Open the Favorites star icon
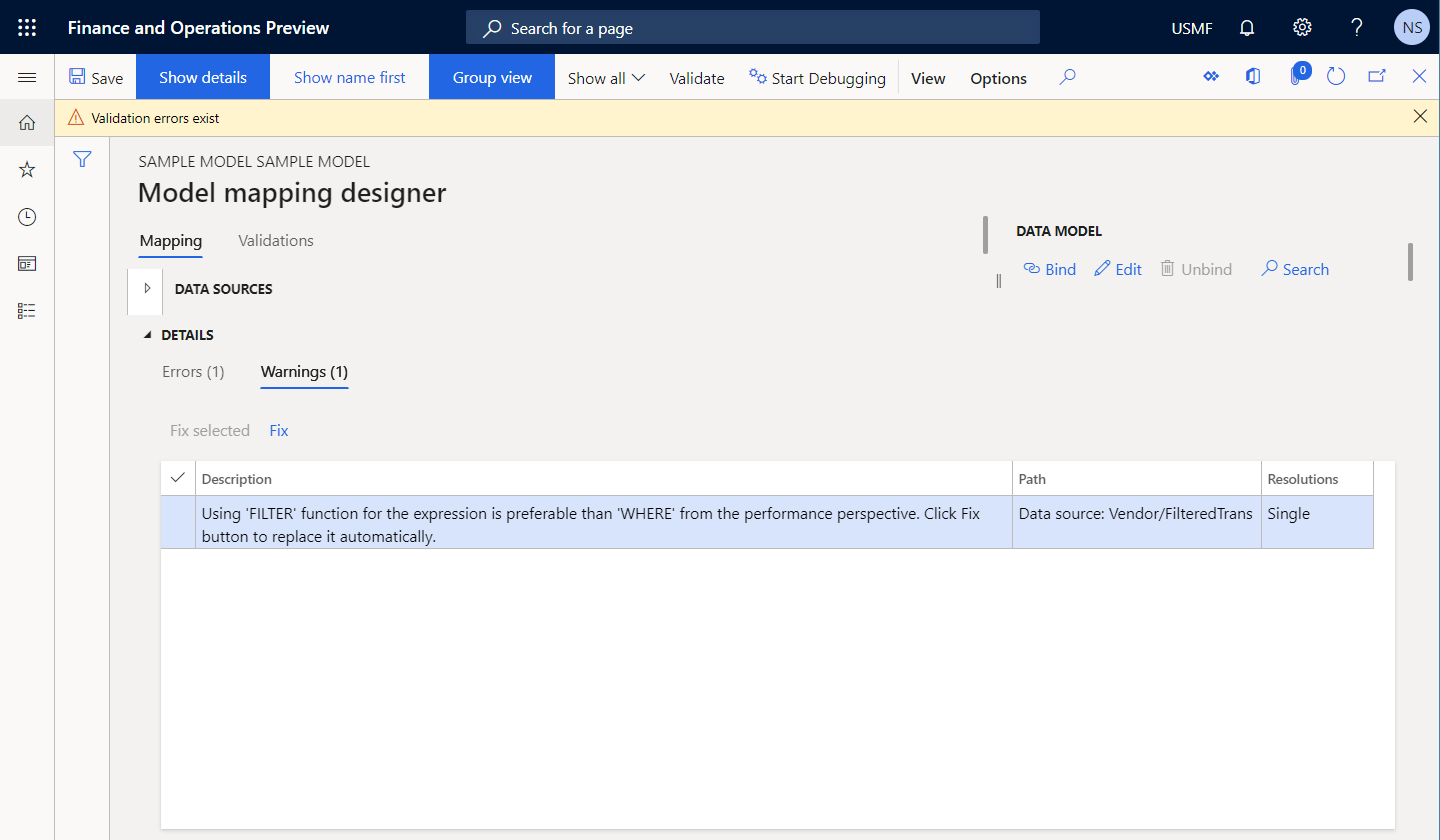This screenshot has height=840, width=1440. (x=27, y=169)
